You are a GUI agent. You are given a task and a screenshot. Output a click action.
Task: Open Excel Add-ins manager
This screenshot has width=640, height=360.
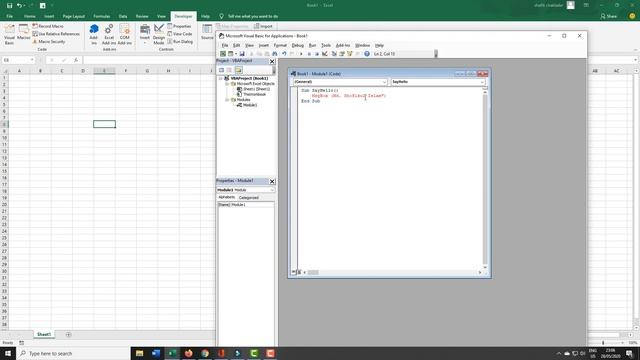pyautogui.click(x=109, y=34)
